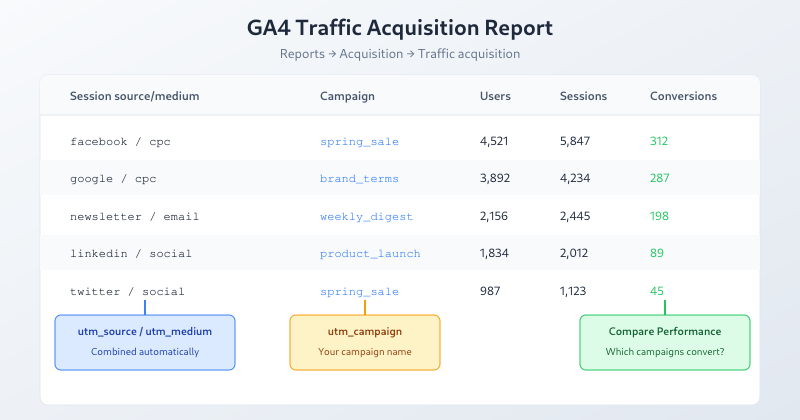Select the google / cpc source cell

tap(113, 179)
